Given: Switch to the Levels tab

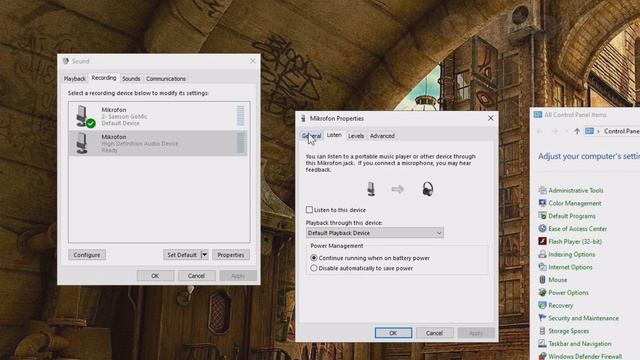Looking at the screenshot, I should pyautogui.click(x=356, y=136).
